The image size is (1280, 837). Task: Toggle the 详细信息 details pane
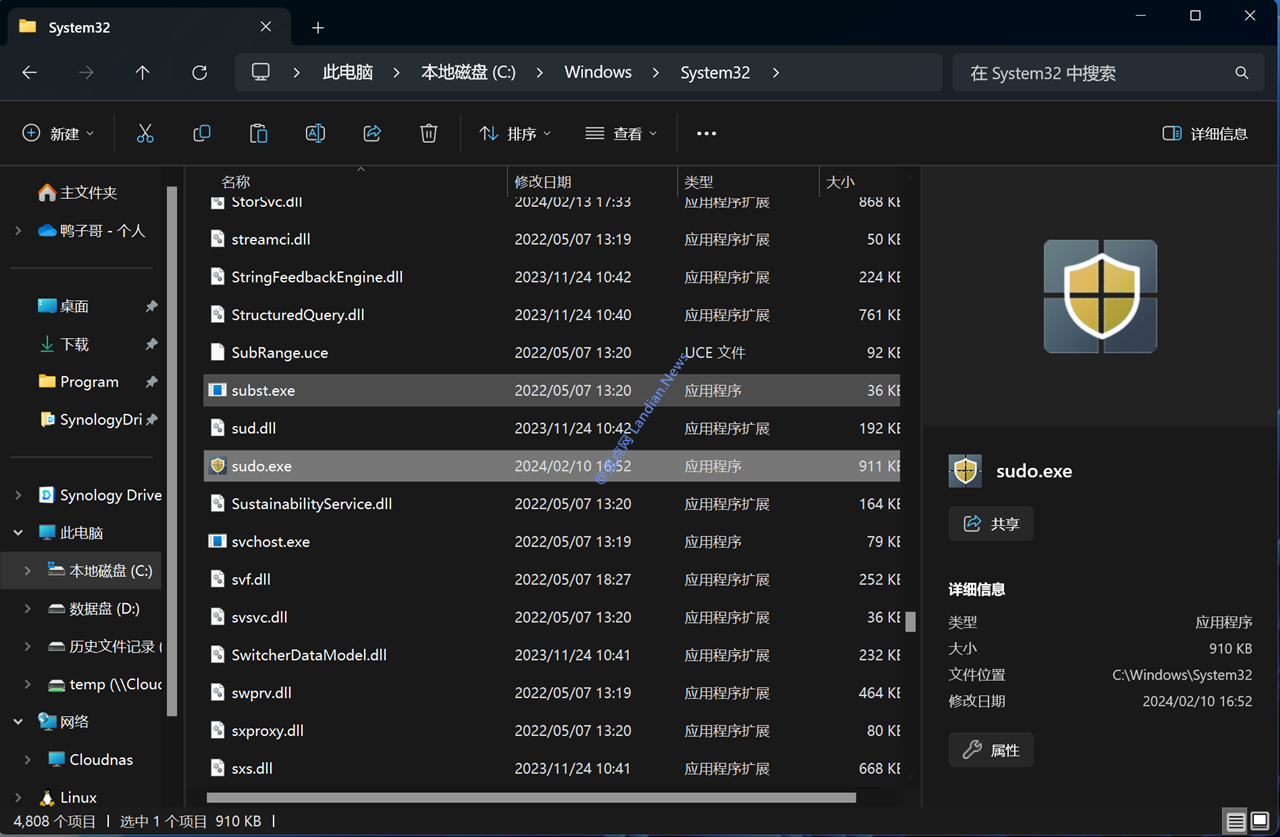1205,133
